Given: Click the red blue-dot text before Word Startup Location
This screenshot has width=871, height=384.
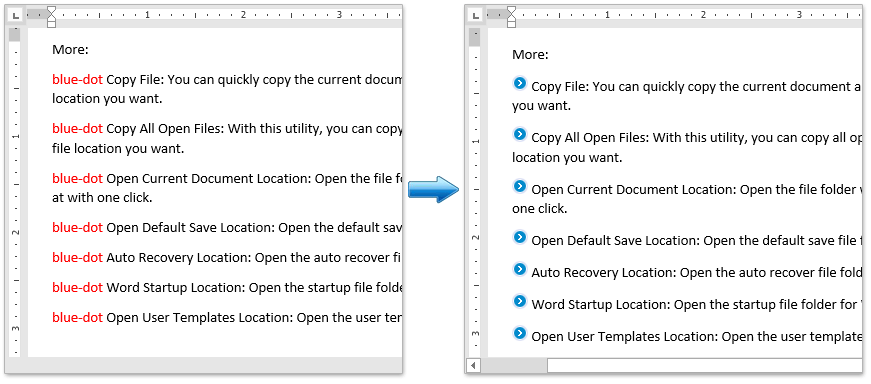Looking at the screenshot, I should [77, 287].
